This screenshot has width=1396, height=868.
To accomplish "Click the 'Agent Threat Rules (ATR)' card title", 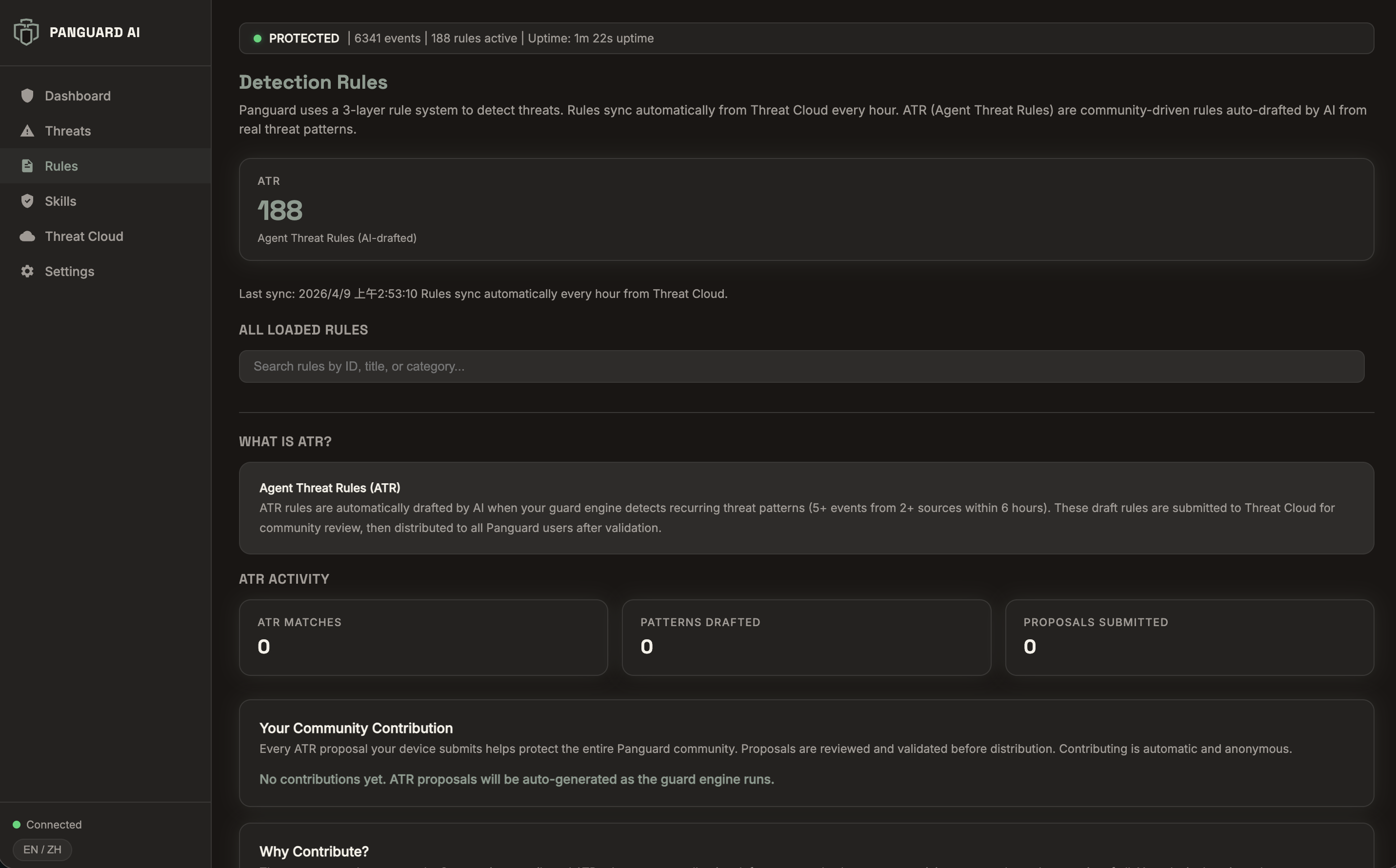I will pyautogui.click(x=330, y=488).
